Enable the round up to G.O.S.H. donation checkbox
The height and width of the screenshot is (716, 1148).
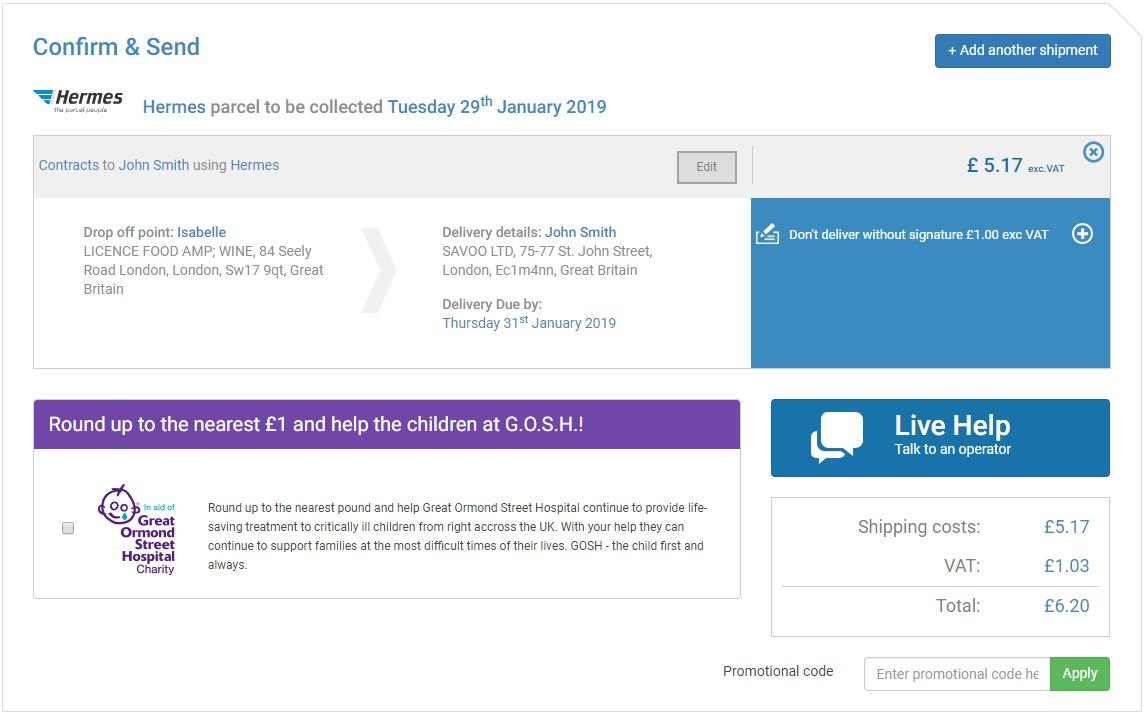coord(67,528)
